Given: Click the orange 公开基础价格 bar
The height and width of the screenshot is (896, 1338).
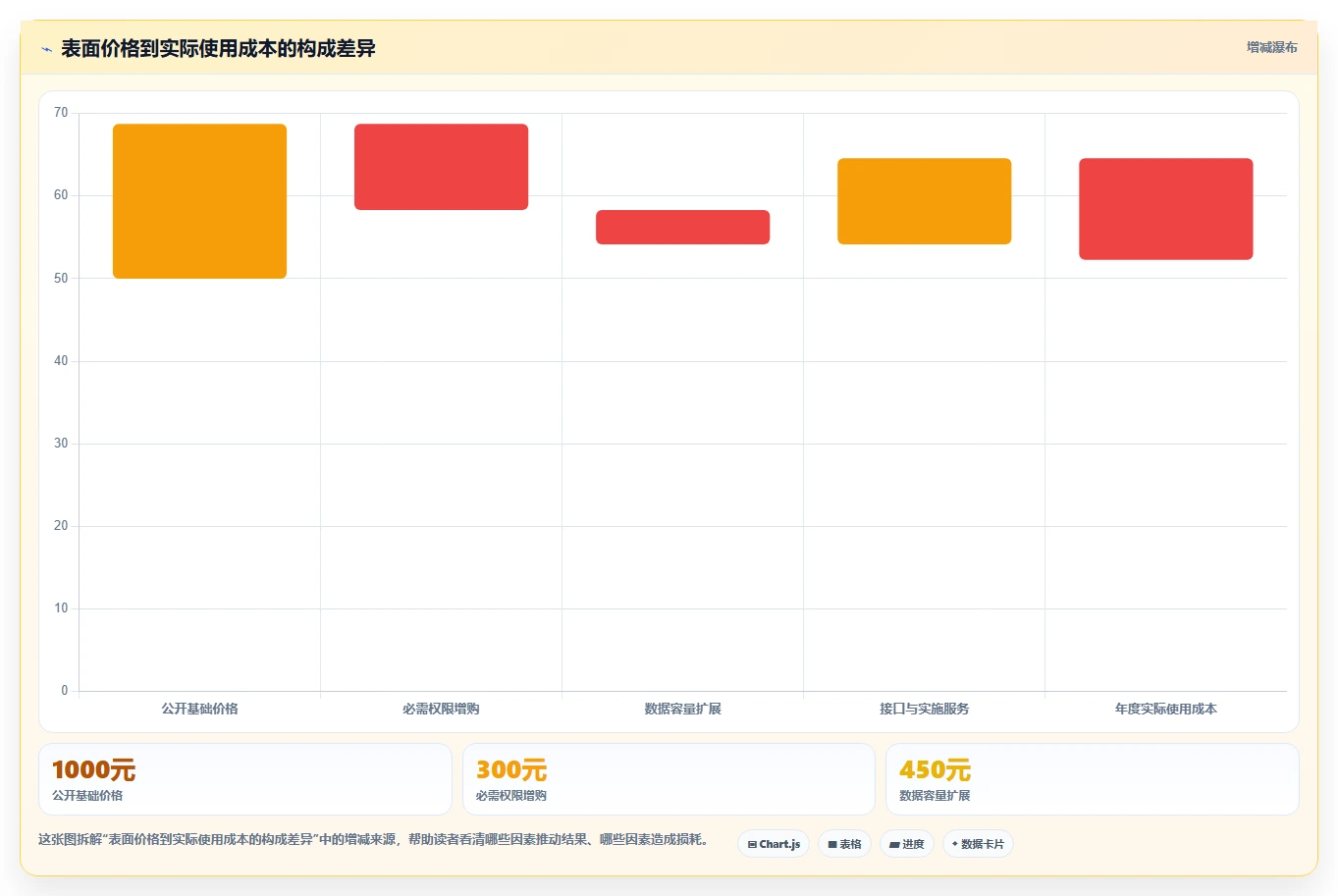Looking at the screenshot, I should tap(200, 201).
